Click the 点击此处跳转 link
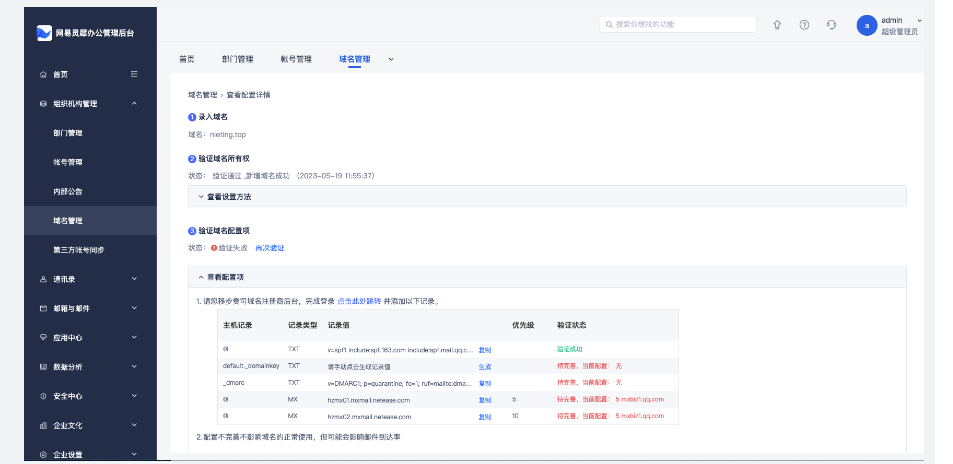The width and height of the screenshot is (953, 464). pos(359,301)
